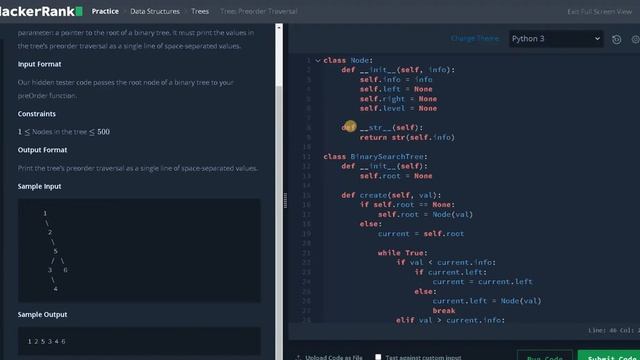Click Exit Full Screen View
The height and width of the screenshot is (360, 640).
coord(599,12)
